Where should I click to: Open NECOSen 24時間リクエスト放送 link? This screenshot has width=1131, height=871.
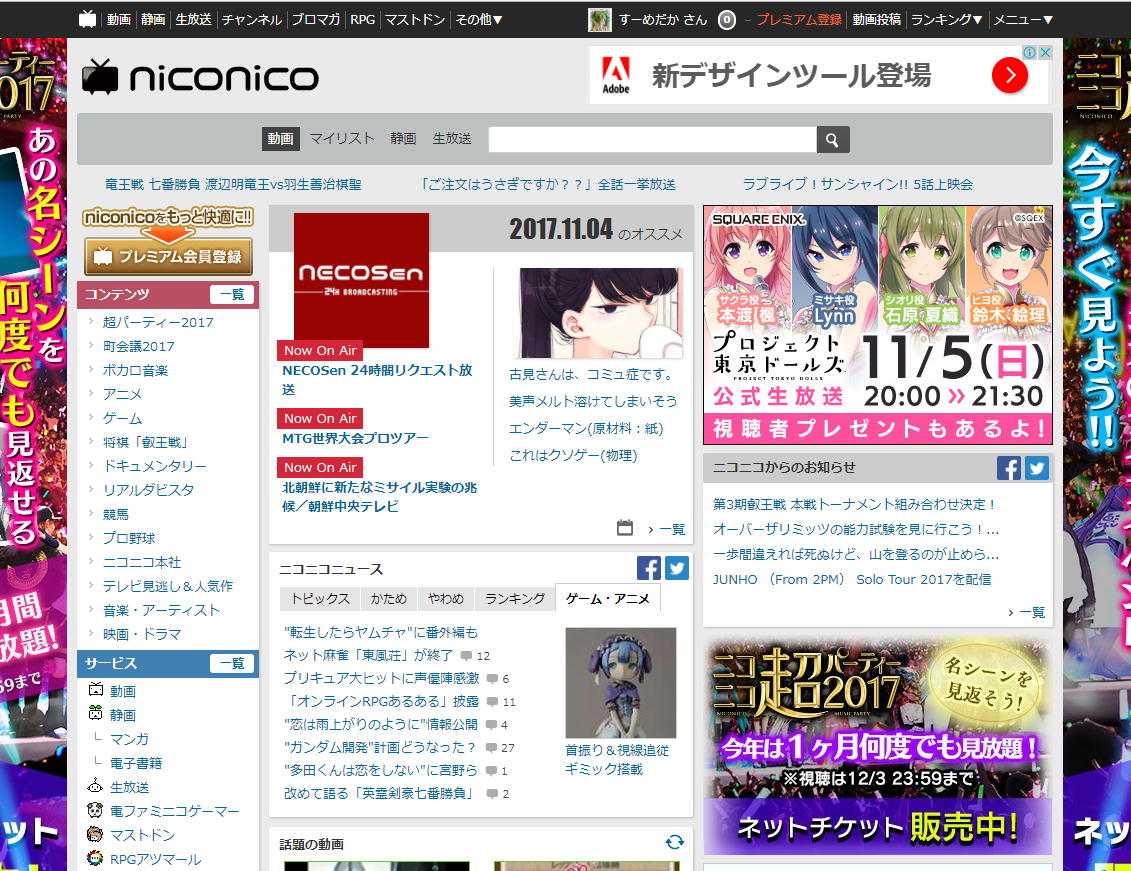(377, 379)
